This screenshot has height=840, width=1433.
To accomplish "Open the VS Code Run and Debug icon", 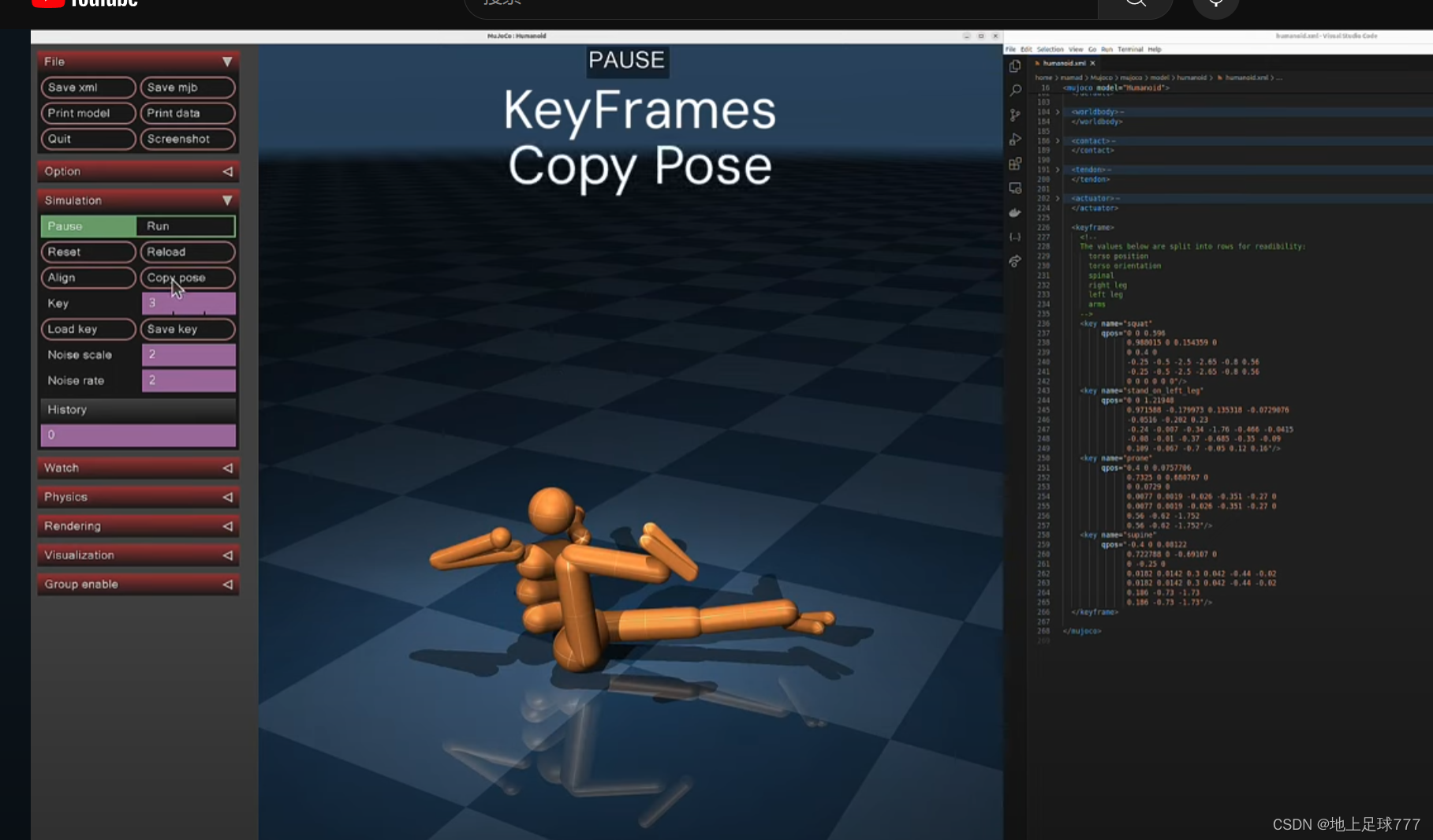I will (x=1015, y=140).
